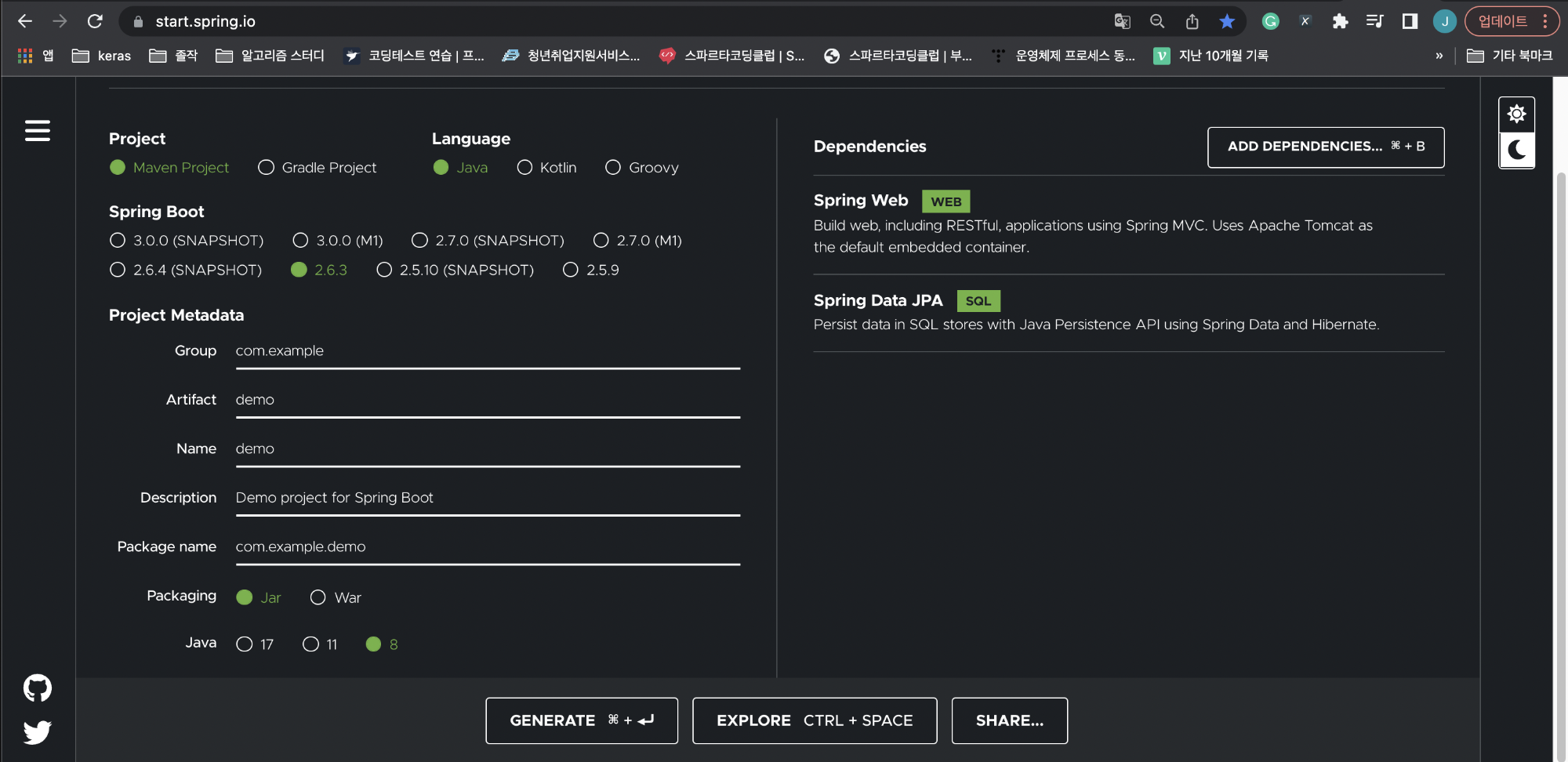Open the hamburger menu in sidebar
This screenshot has width=1568, height=762.
[37, 131]
